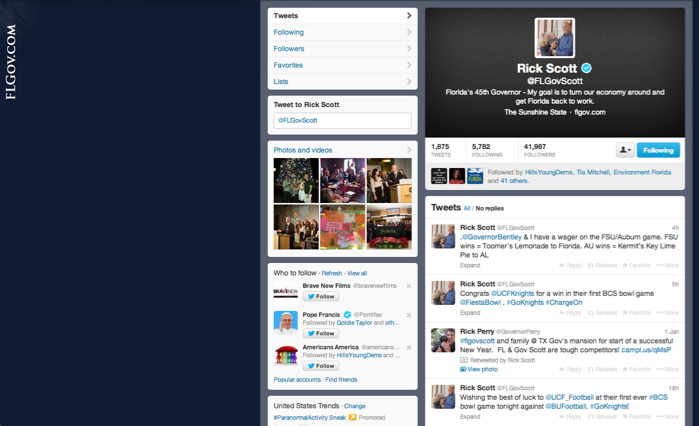699x426 pixels.
Task: Click chevron arrow next to Following in sidebar
Action: coord(409,32)
